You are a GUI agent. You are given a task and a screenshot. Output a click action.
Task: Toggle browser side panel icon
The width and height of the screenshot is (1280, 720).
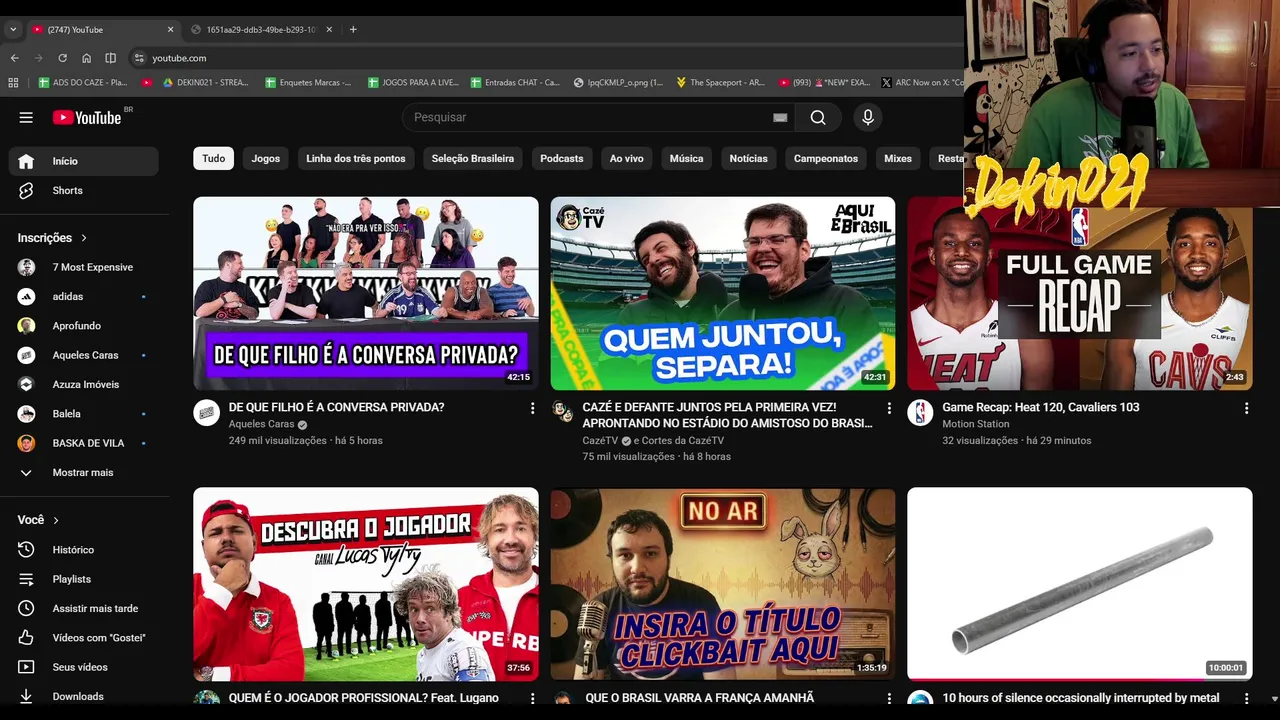[x=110, y=58]
